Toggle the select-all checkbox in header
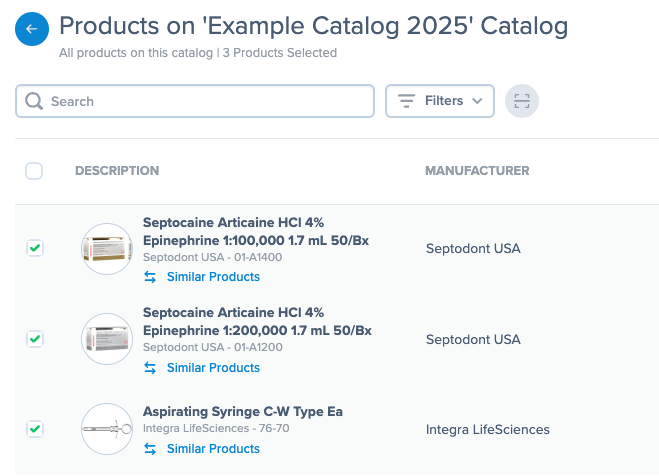Viewport: 659px width, 476px height. (34, 171)
